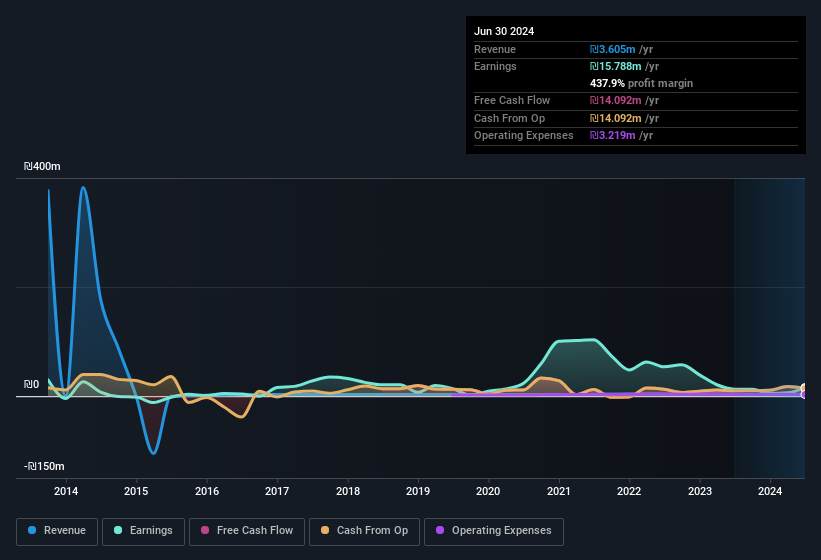Toggle Free Cash Flow legend item

pos(246,531)
